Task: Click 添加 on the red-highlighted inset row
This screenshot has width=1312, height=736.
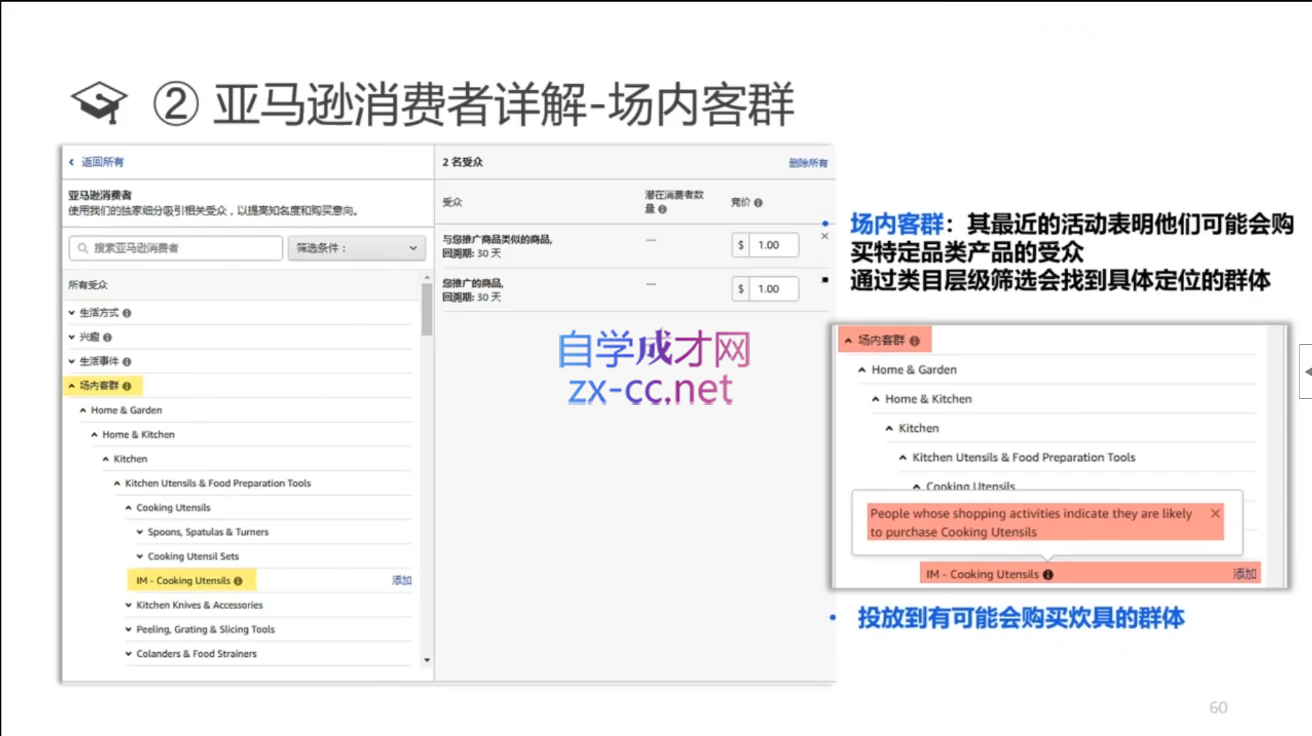Action: pos(1244,574)
